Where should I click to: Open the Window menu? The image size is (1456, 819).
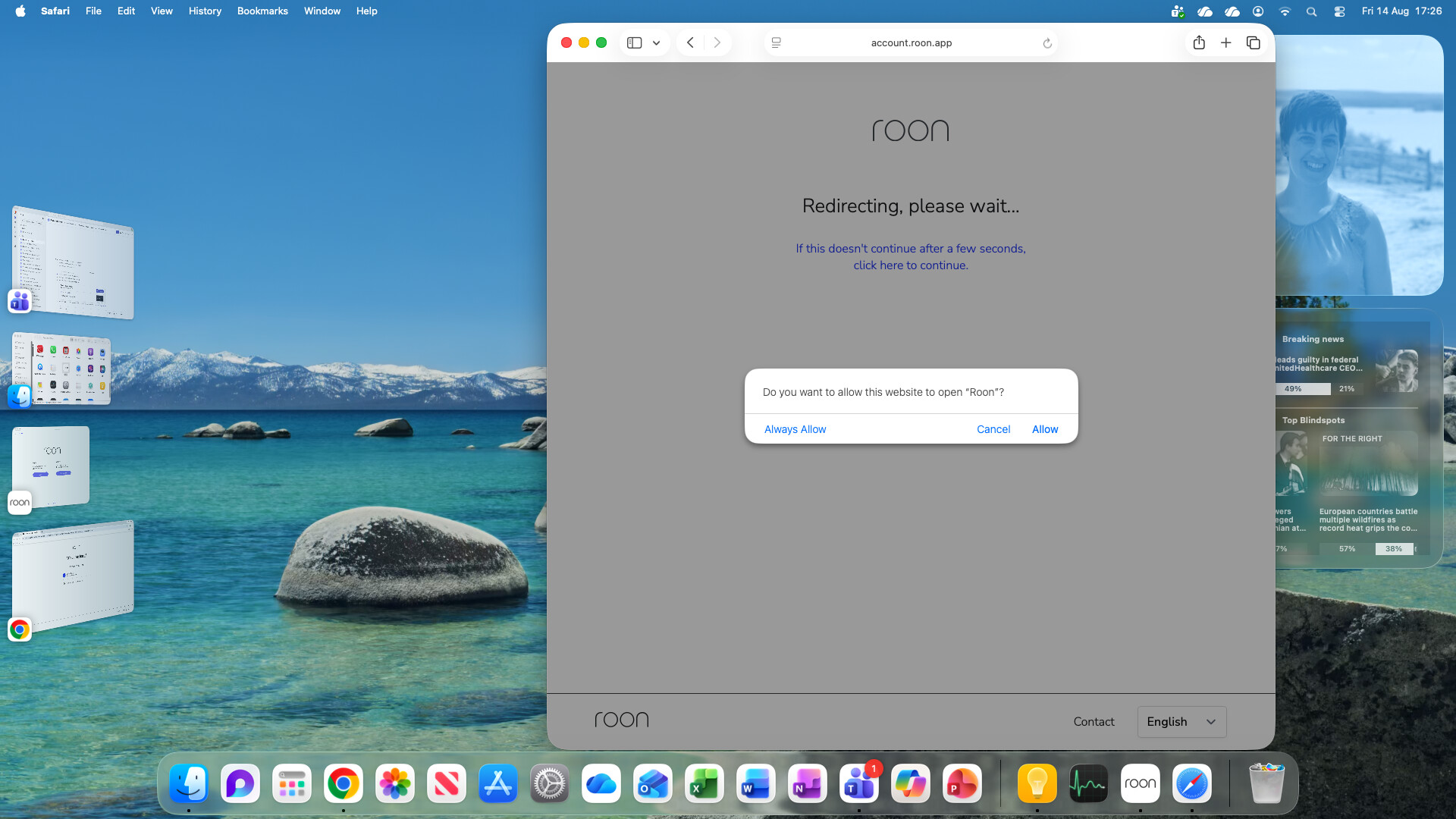(322, 11)
